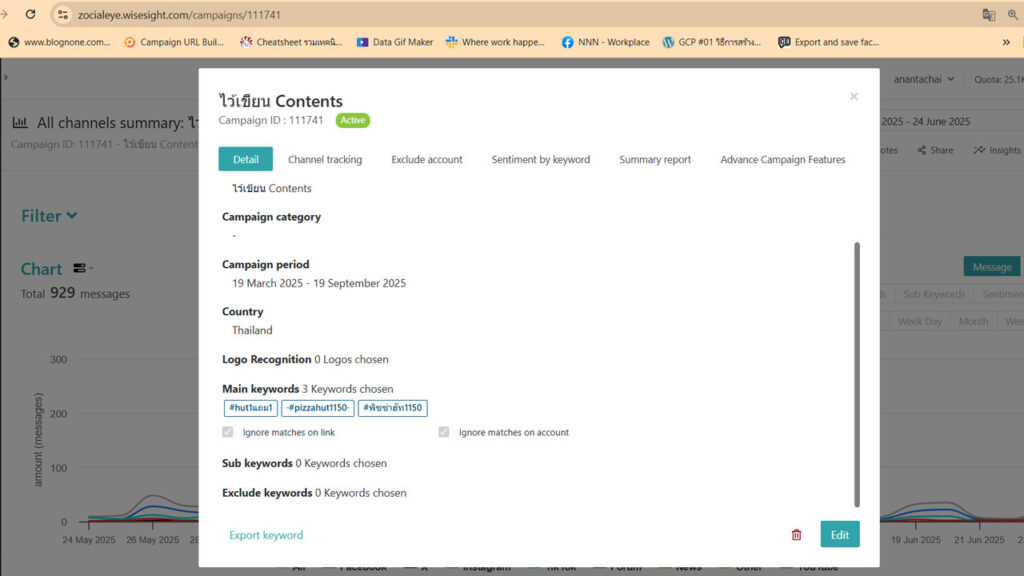Open NNN - Workplace bookmark
Viewport: 1024px width, 576px height.
(605, 42)
